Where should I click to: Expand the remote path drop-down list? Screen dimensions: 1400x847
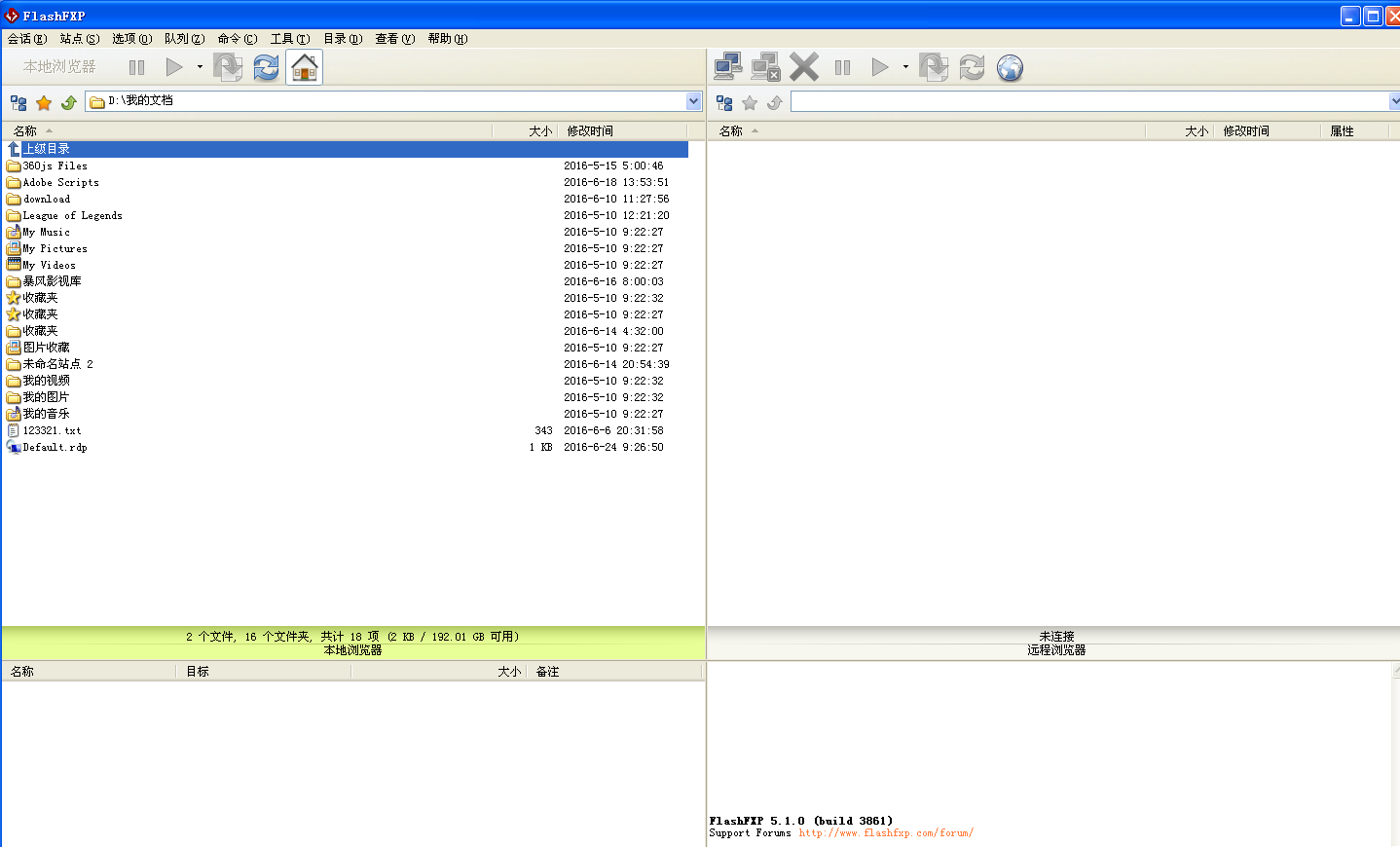pos(1394,100)
